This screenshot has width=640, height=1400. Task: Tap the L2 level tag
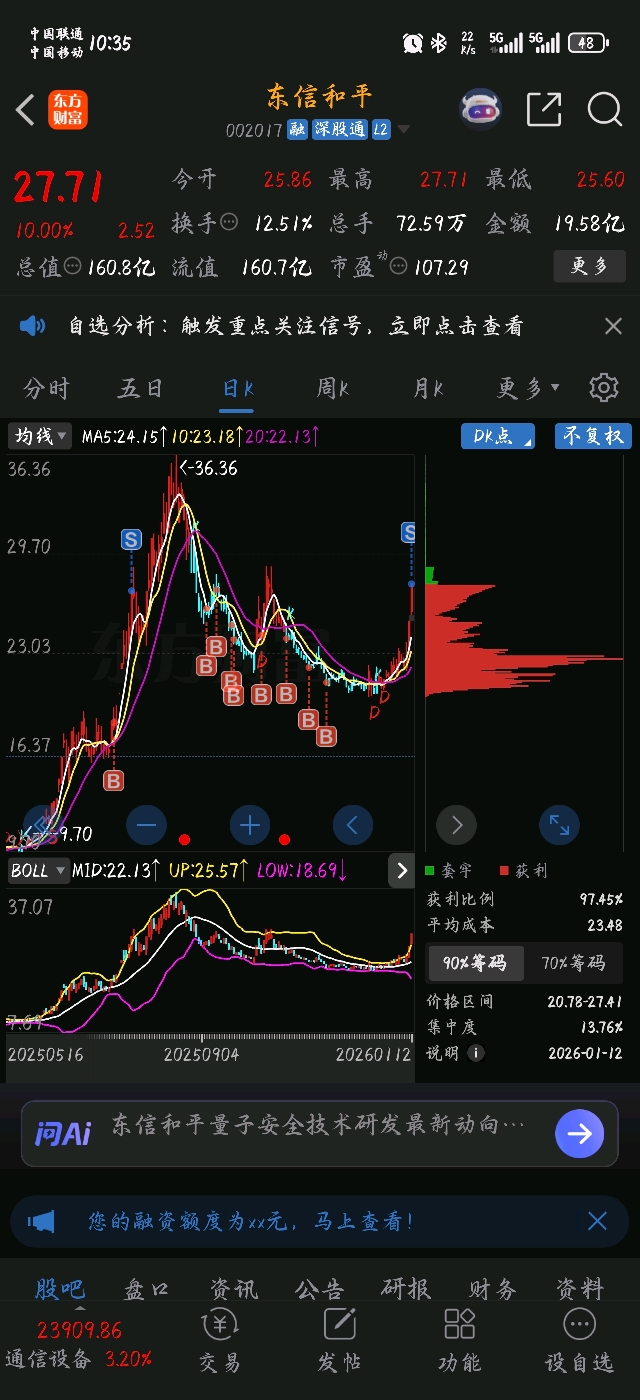click(x=380, y=129)
